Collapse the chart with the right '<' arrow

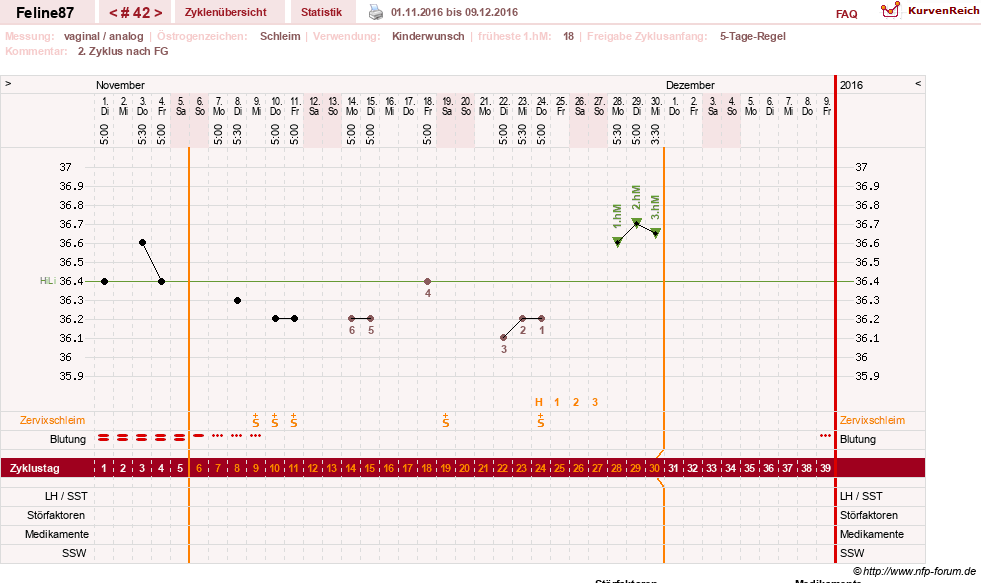918,83
